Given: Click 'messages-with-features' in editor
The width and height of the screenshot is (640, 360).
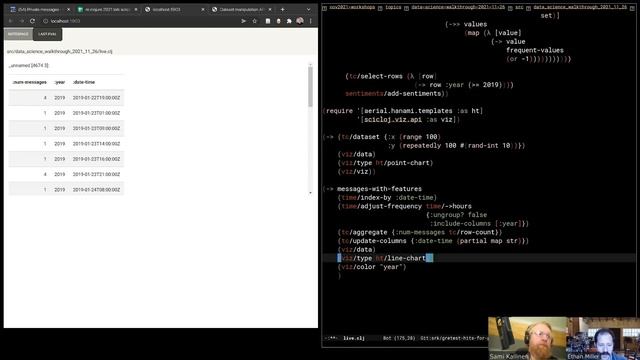Looking at the screenshot, I should pyautogui.click(x=379, y=189).
